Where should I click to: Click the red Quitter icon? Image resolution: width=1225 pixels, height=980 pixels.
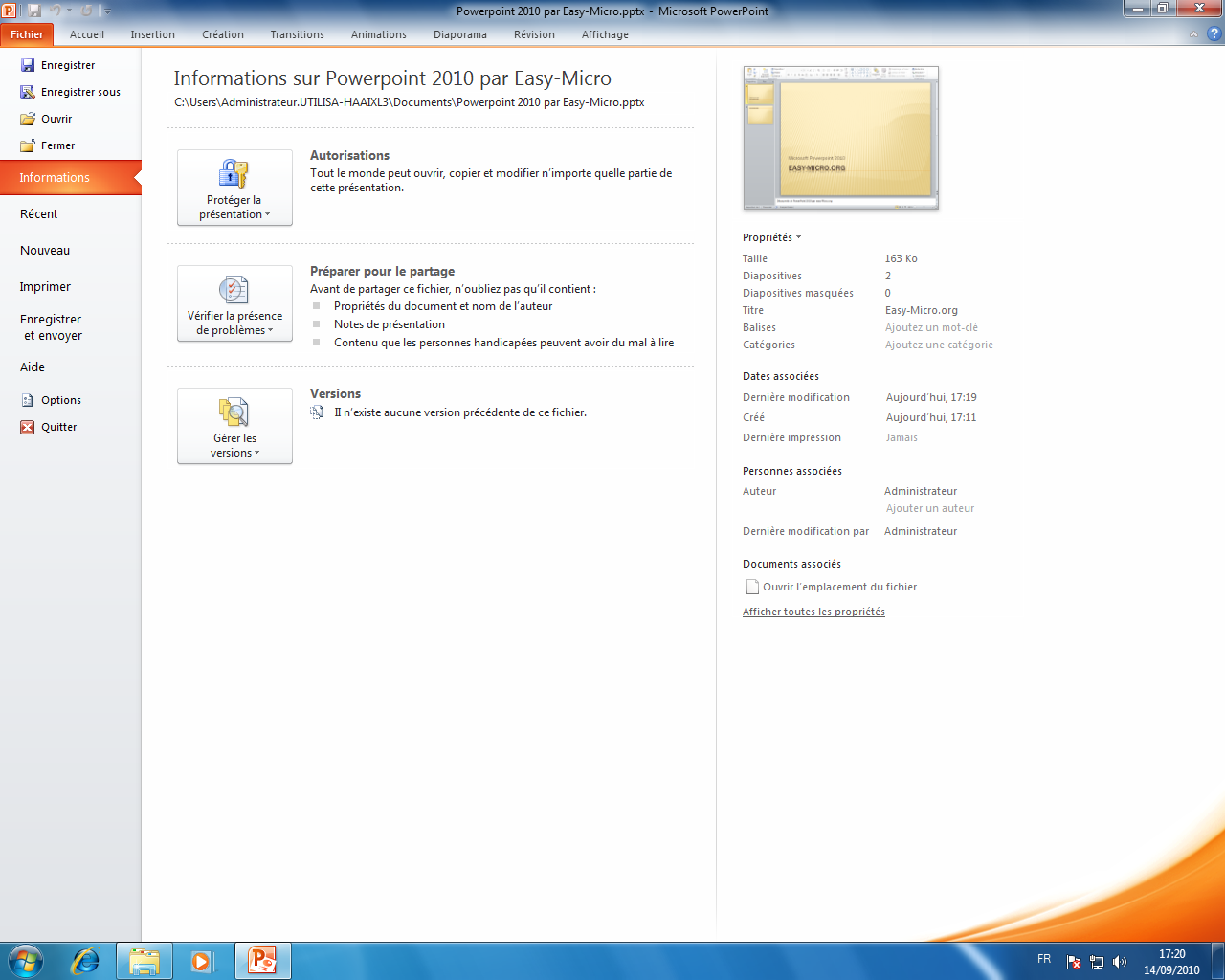click(28, 427)
